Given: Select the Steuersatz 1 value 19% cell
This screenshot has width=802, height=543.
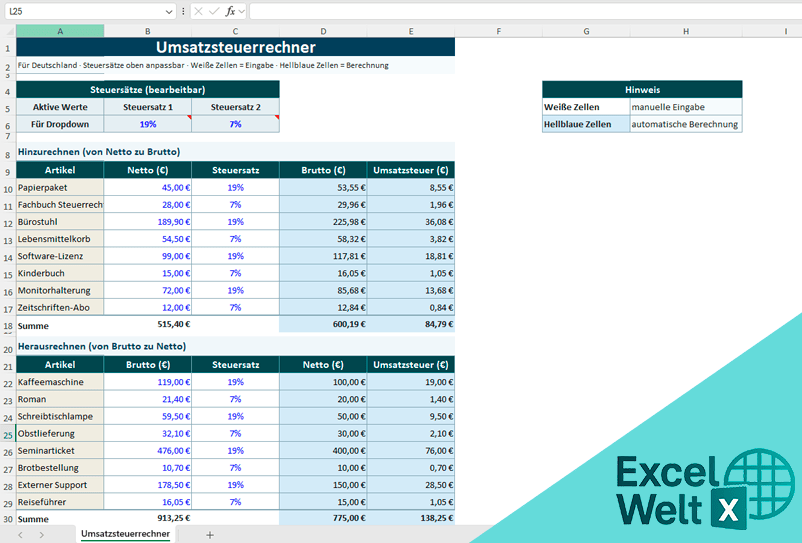Looking at the screenshot, I should 148,124.
